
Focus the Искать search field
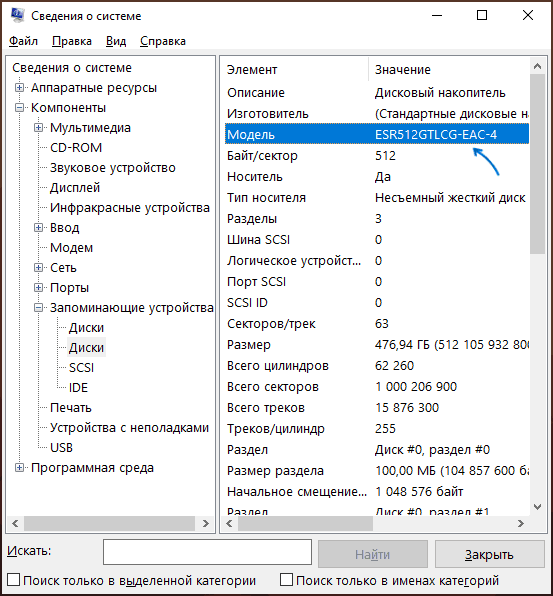click(208, 552)
